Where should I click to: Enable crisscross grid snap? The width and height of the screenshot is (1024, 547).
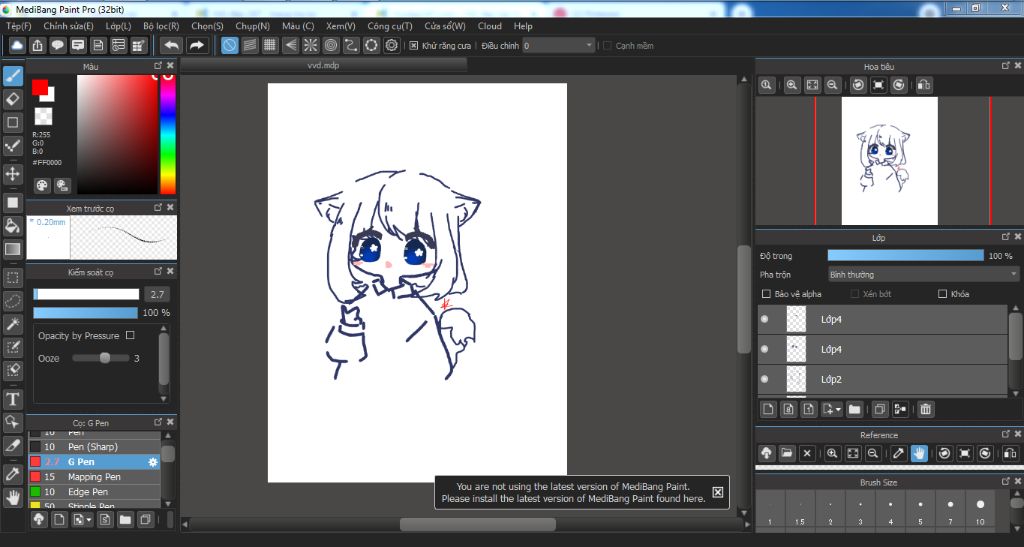pyautogui.click(x=270, y=45)
